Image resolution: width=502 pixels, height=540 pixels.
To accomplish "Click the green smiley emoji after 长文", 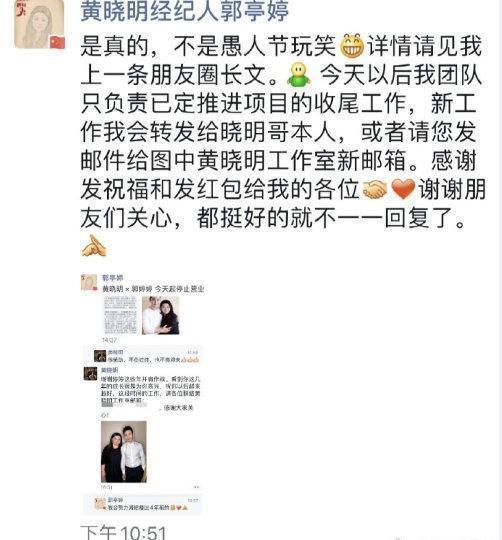I will click(299, 74).
